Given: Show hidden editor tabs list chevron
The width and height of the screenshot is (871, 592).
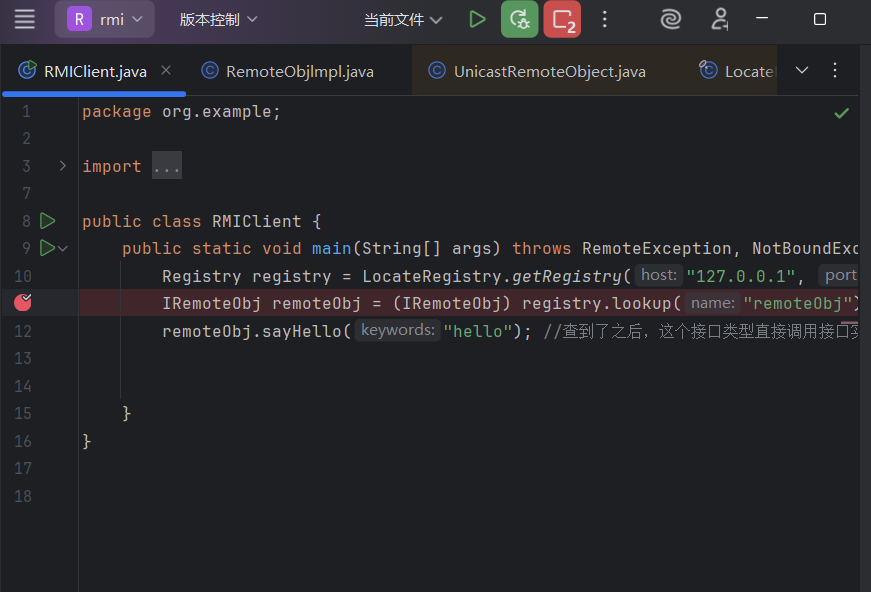Looking at the screenshot, I should pos(801,70).
